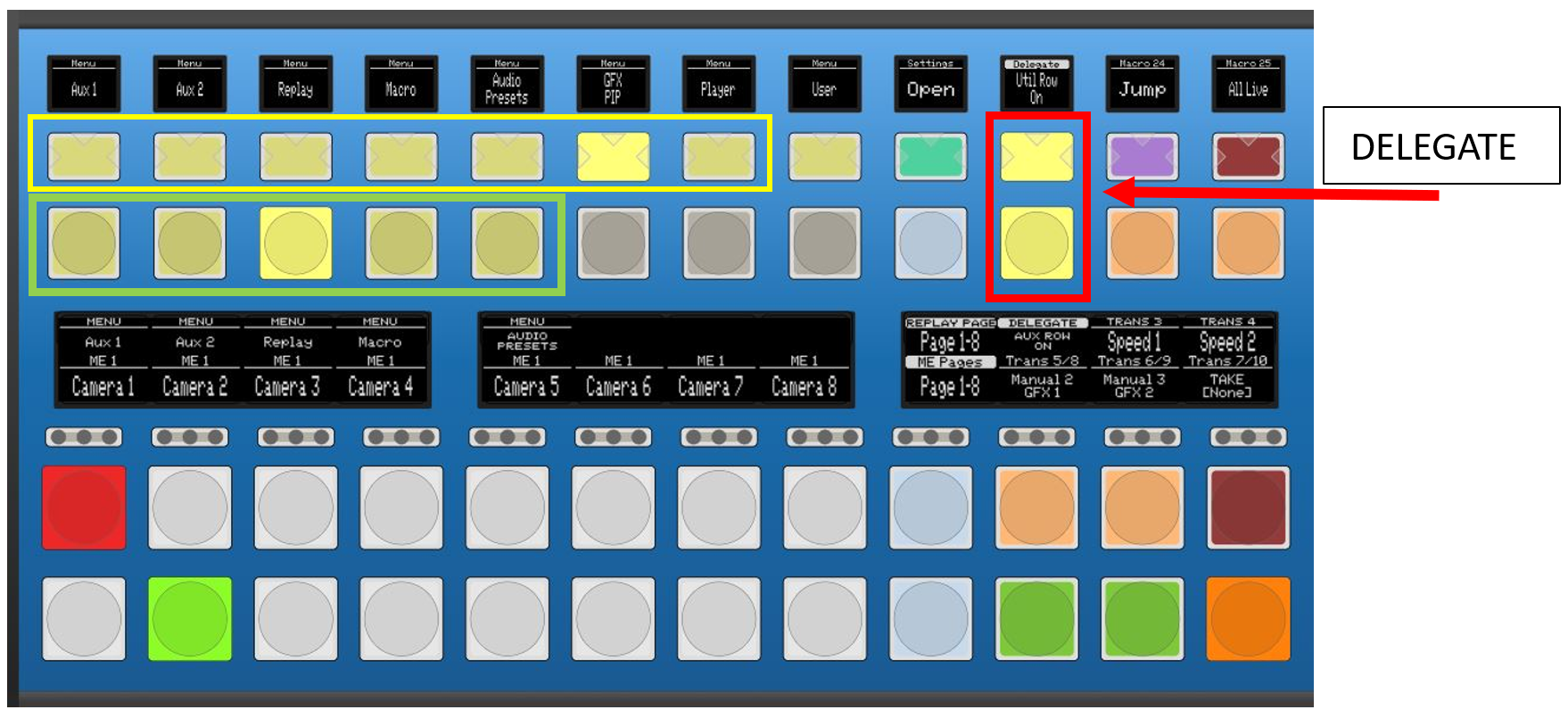Hit the upper-row gray button under Camera 5

point(508,508)
